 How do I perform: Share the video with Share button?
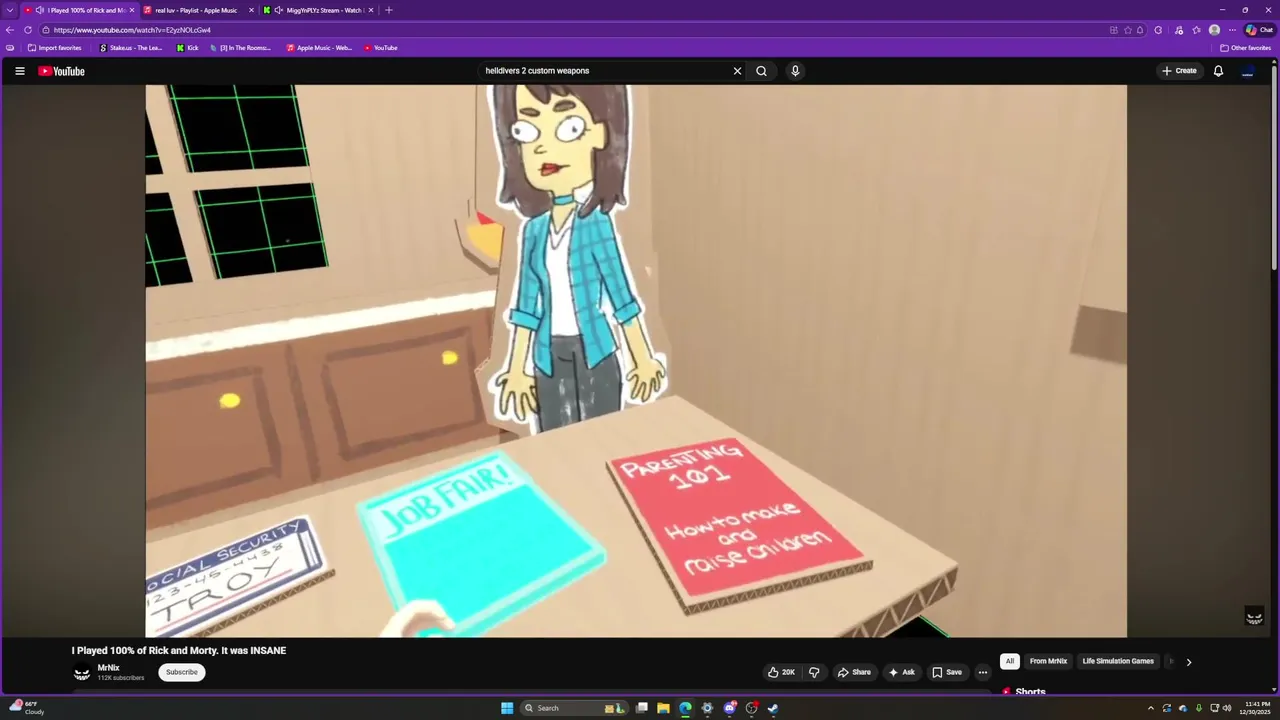(854, 672)
